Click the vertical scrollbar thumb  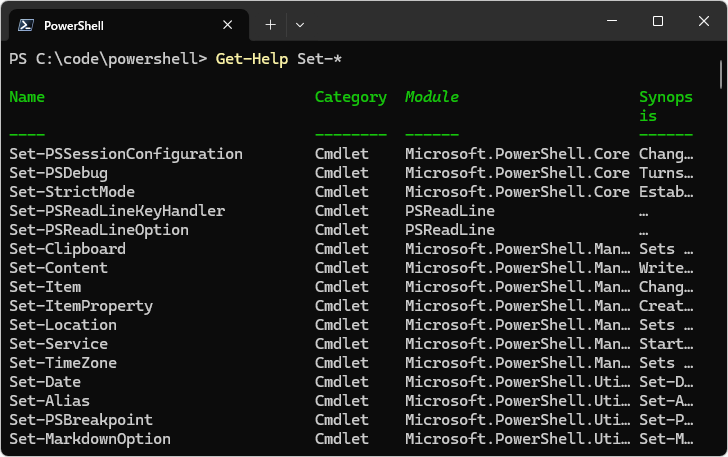click(721, 74)
